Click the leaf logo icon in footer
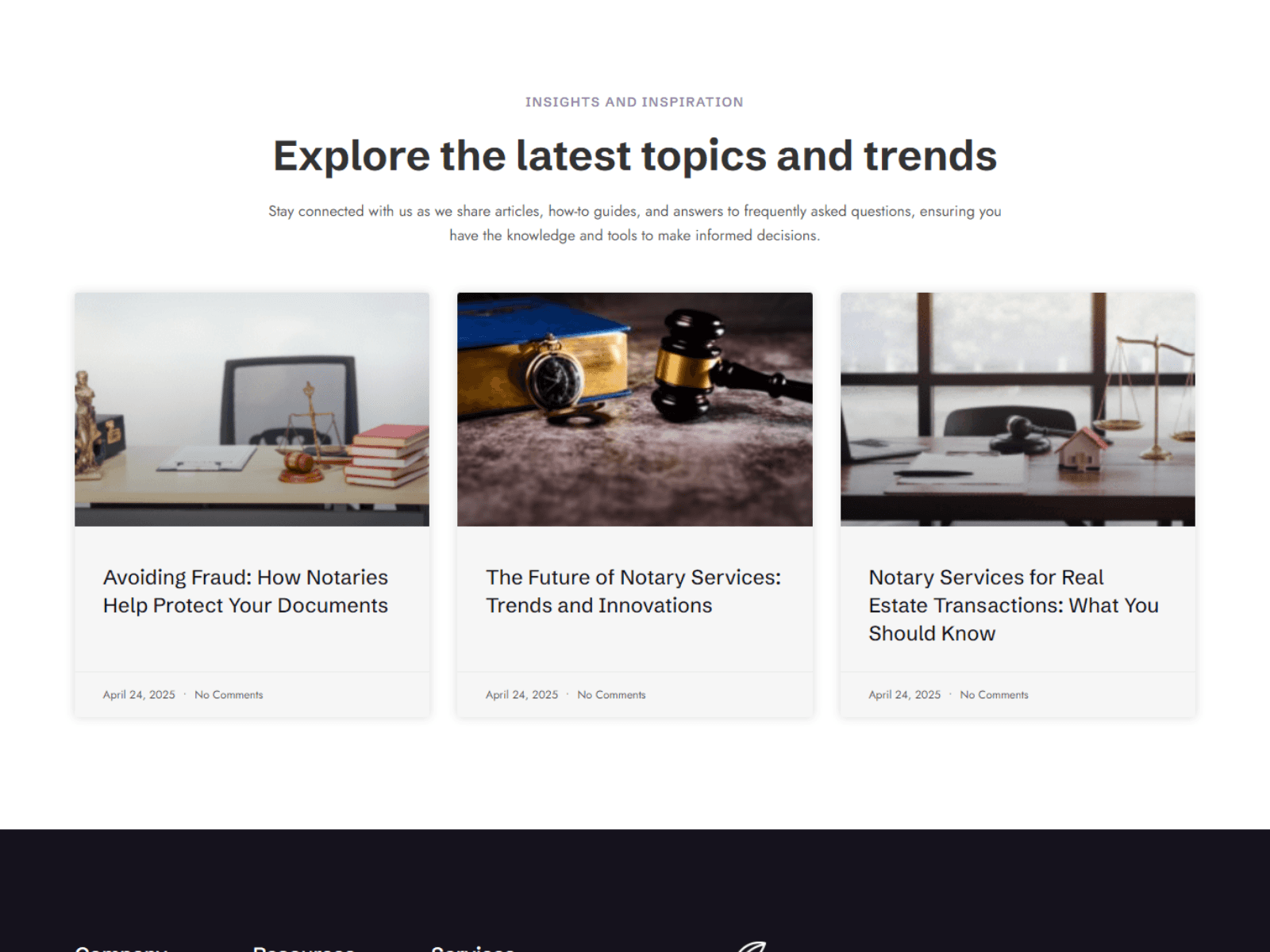 coord(752,946)
